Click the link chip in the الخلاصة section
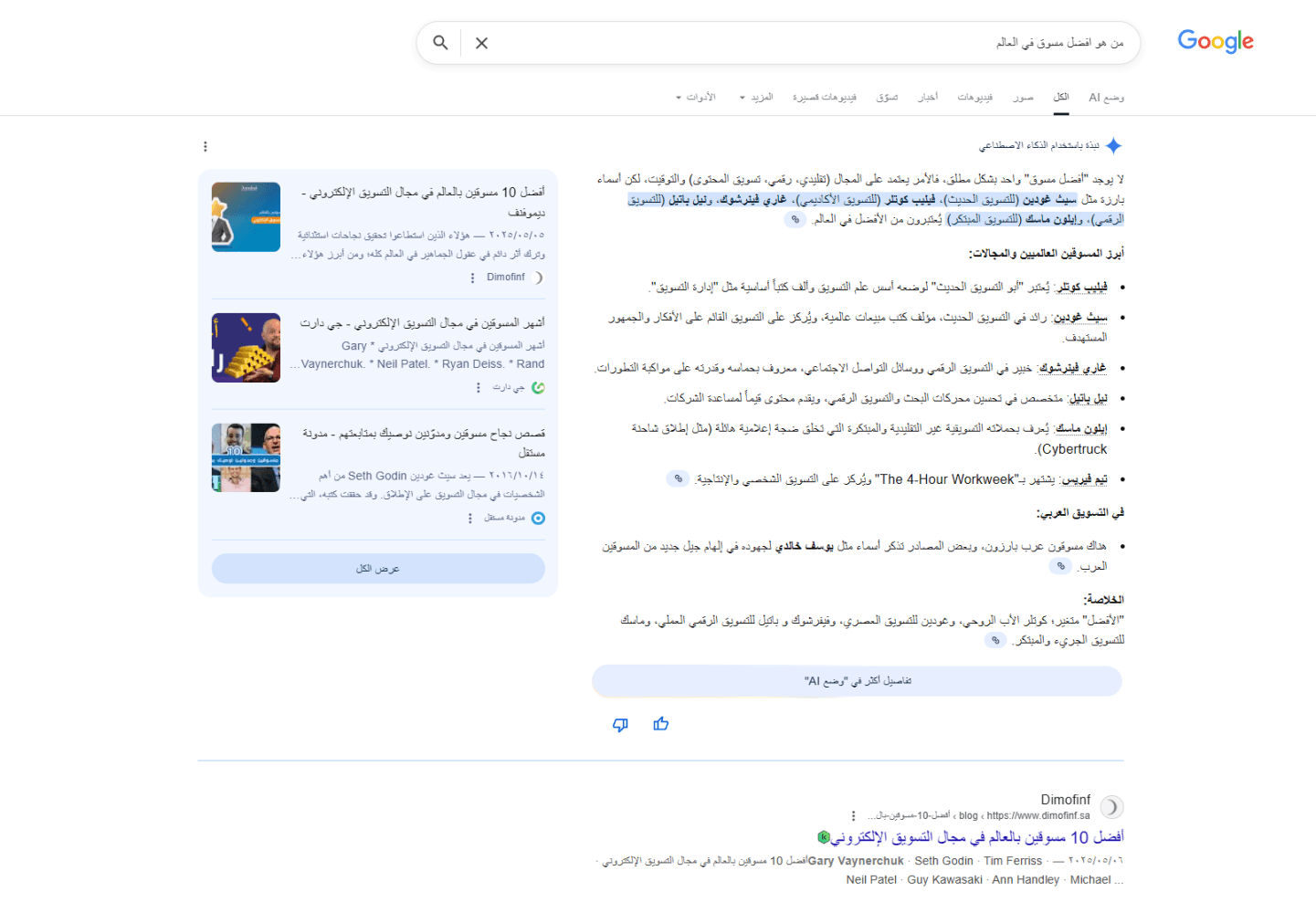Image resolution: width=1316 pixels, height=913 pixels. (995, 639)
